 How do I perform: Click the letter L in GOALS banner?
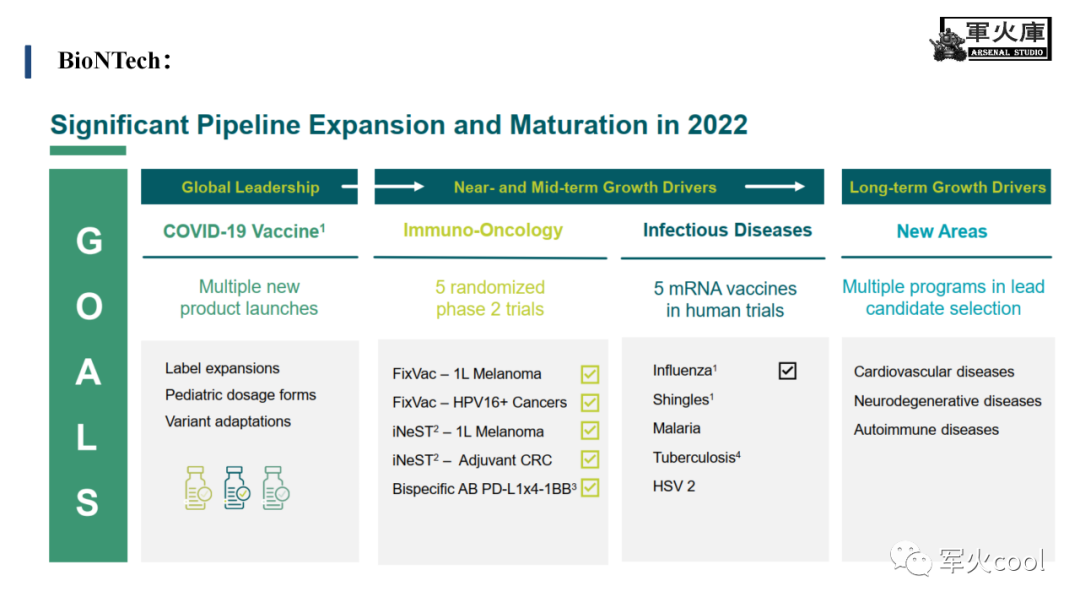click(x=86, y=437)
